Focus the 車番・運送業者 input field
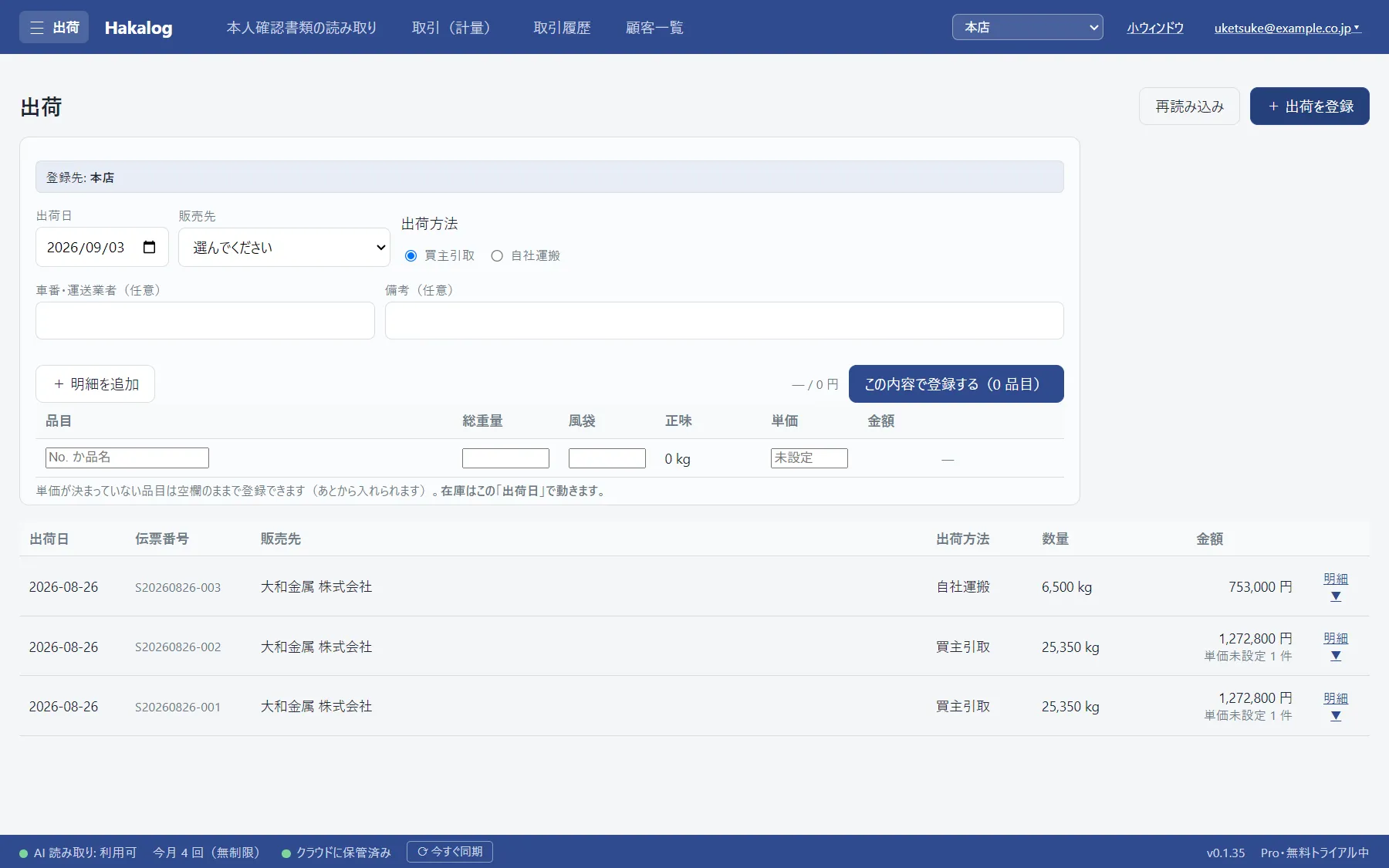Screen dimensions: 1389x868 pos(205,320)
